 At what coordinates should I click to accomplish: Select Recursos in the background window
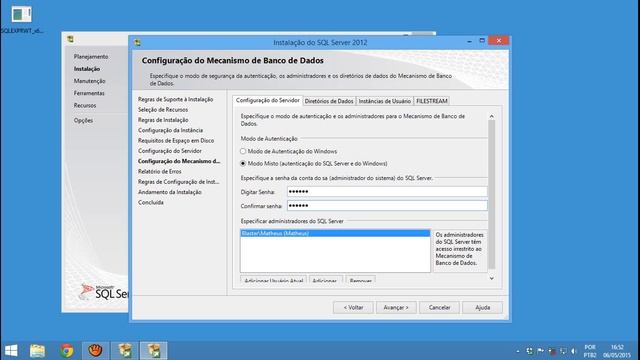click(x=85, y=105)
